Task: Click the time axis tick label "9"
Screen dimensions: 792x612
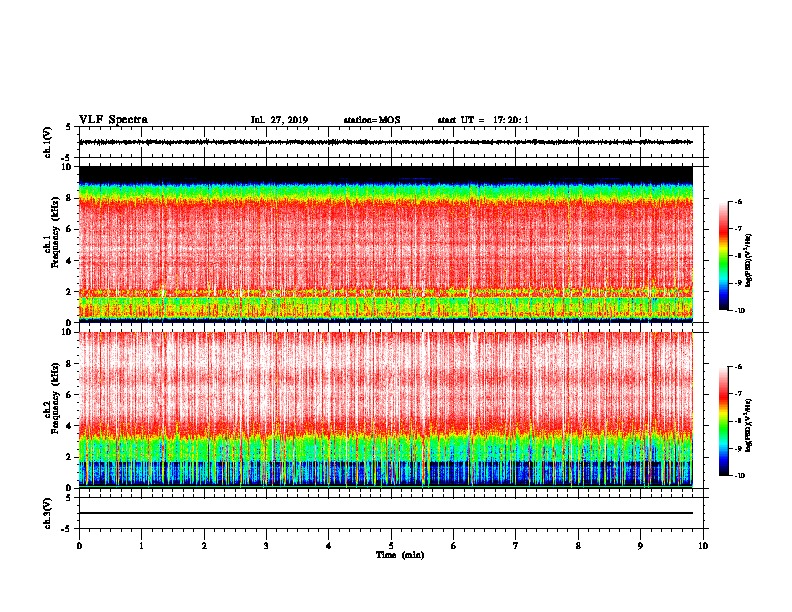Action: 640,546
